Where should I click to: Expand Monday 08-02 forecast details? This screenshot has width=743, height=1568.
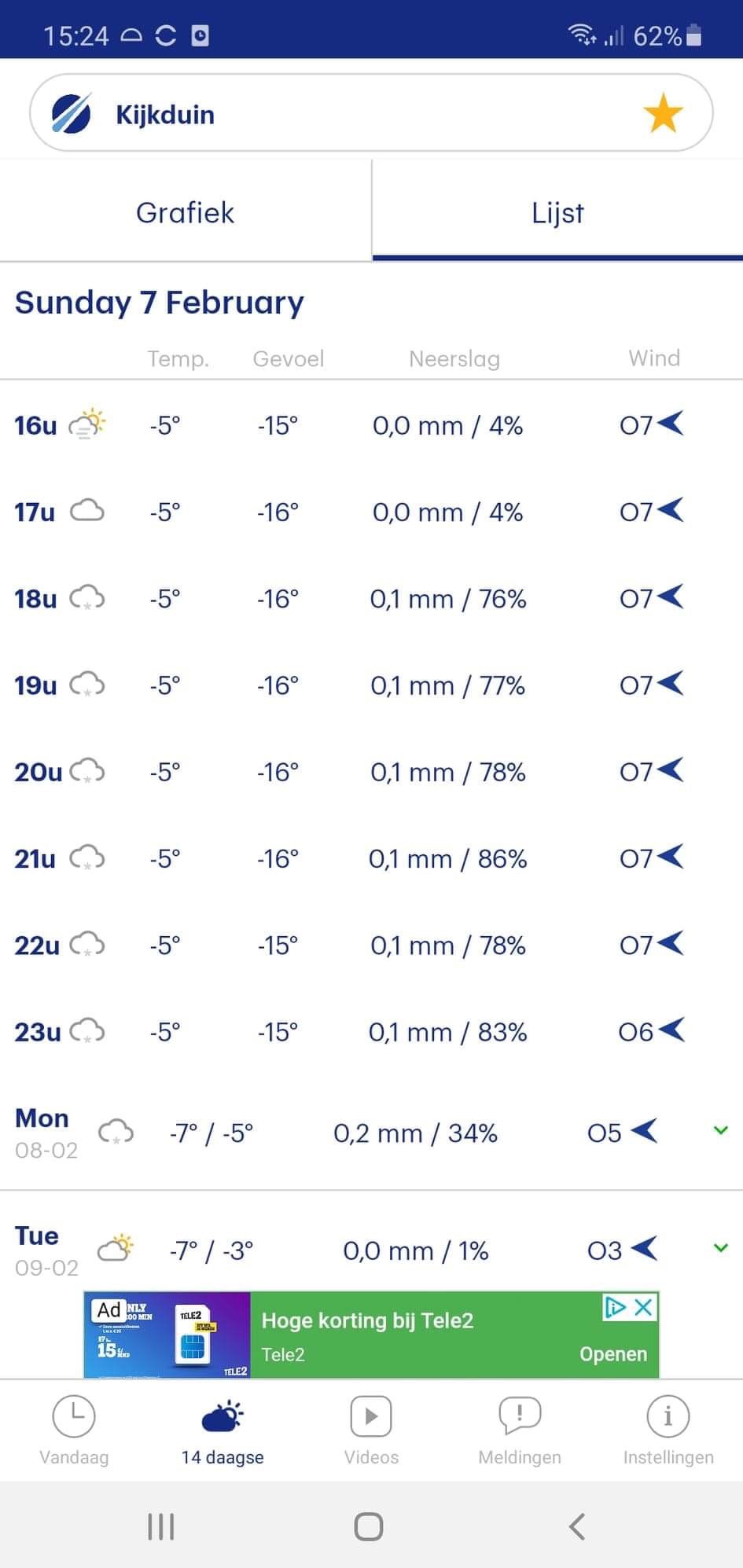(720, 1131)
